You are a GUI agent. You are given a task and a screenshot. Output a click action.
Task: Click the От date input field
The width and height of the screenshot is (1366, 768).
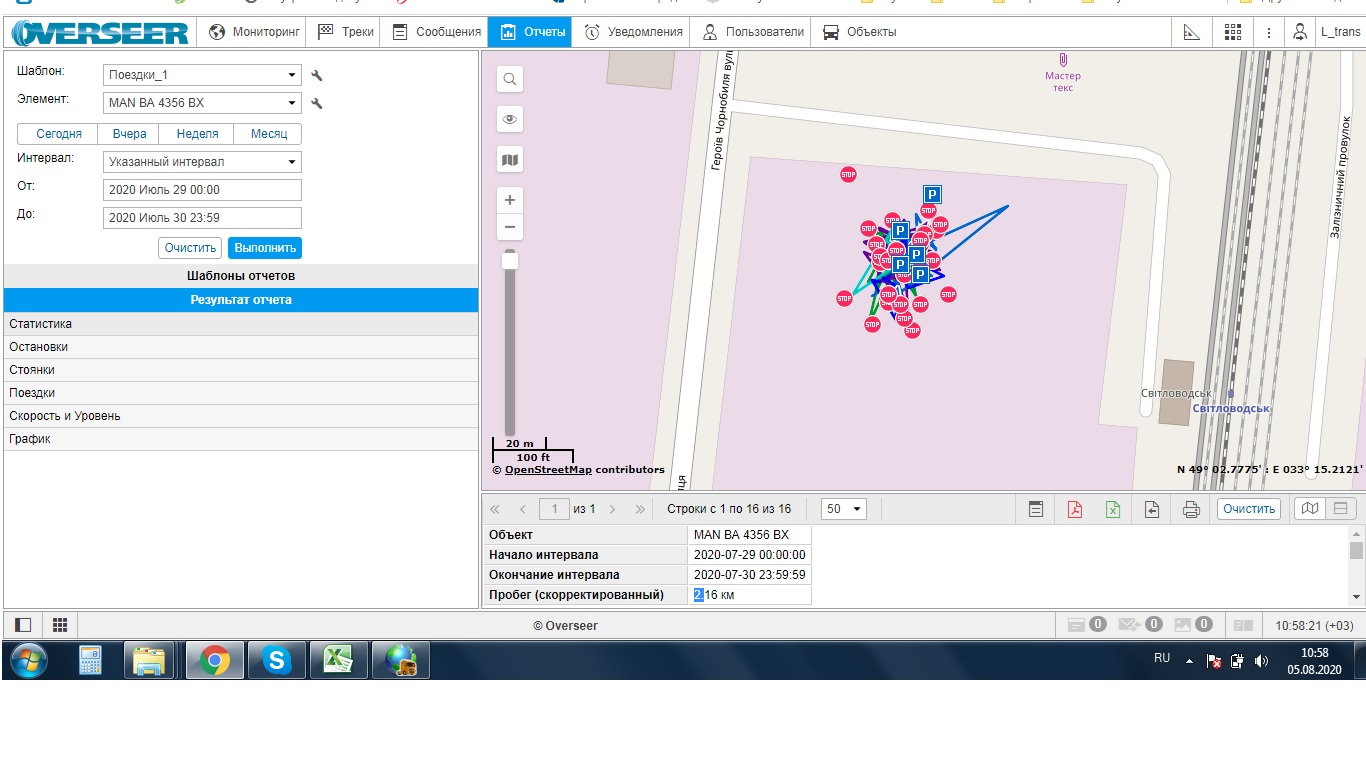pyautogui.click(x=202, y=190)
